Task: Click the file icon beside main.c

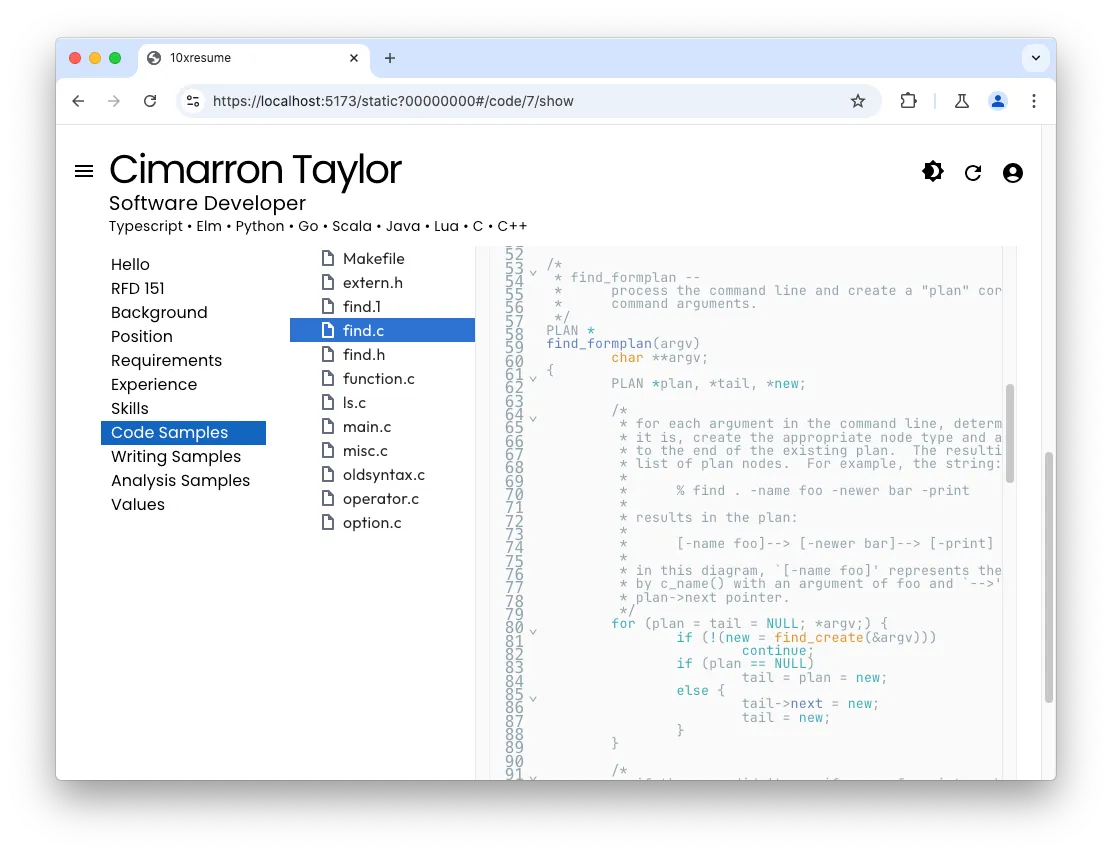Action: point(328,426)
